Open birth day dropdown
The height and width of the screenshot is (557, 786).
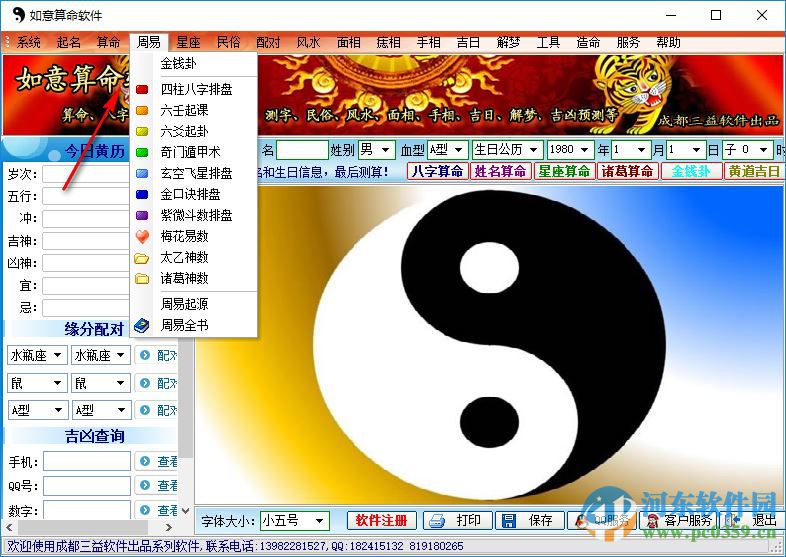coord(696,149)
